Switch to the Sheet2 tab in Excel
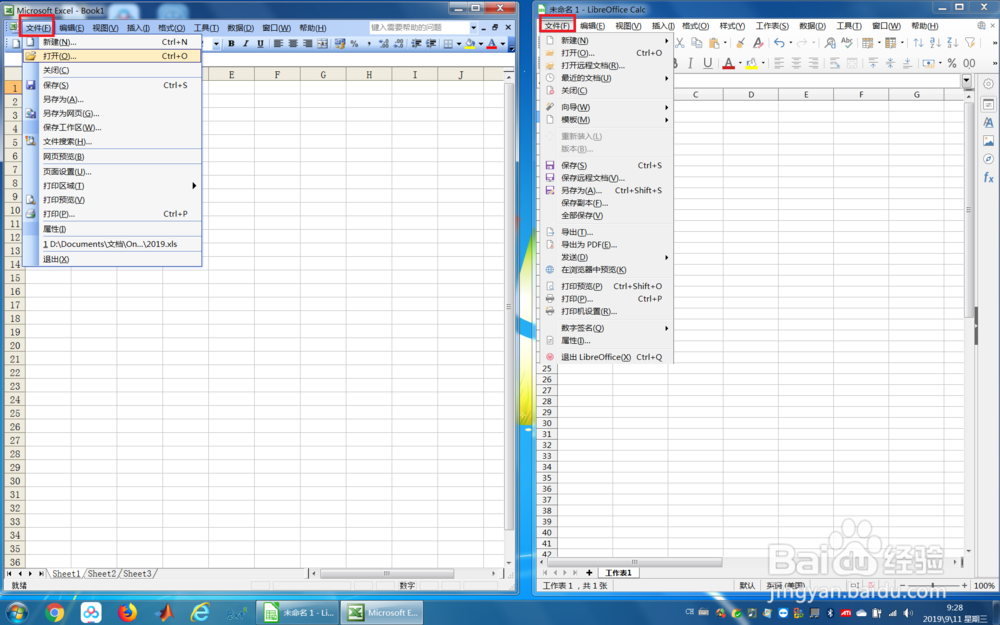1000x625 pixels. [x=102, y=573]
